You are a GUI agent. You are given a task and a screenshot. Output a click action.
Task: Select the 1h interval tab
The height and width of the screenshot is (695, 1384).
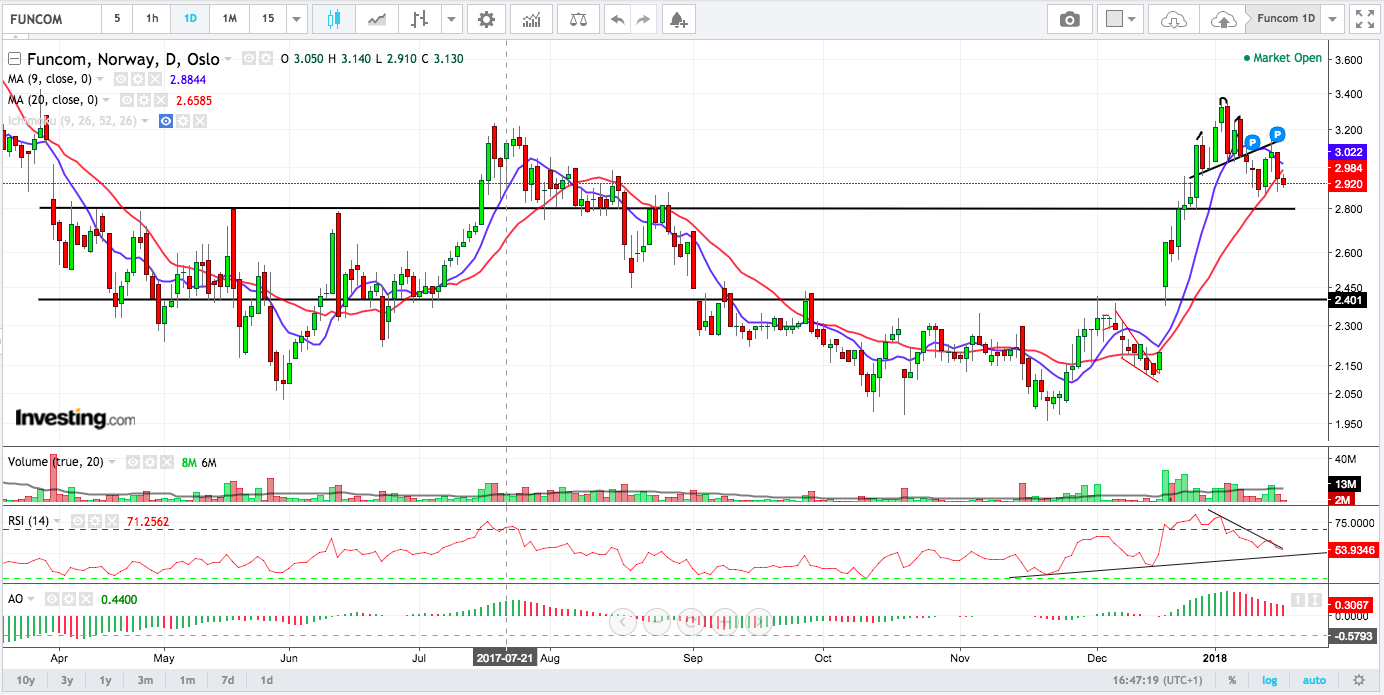(x=151, y=19)
